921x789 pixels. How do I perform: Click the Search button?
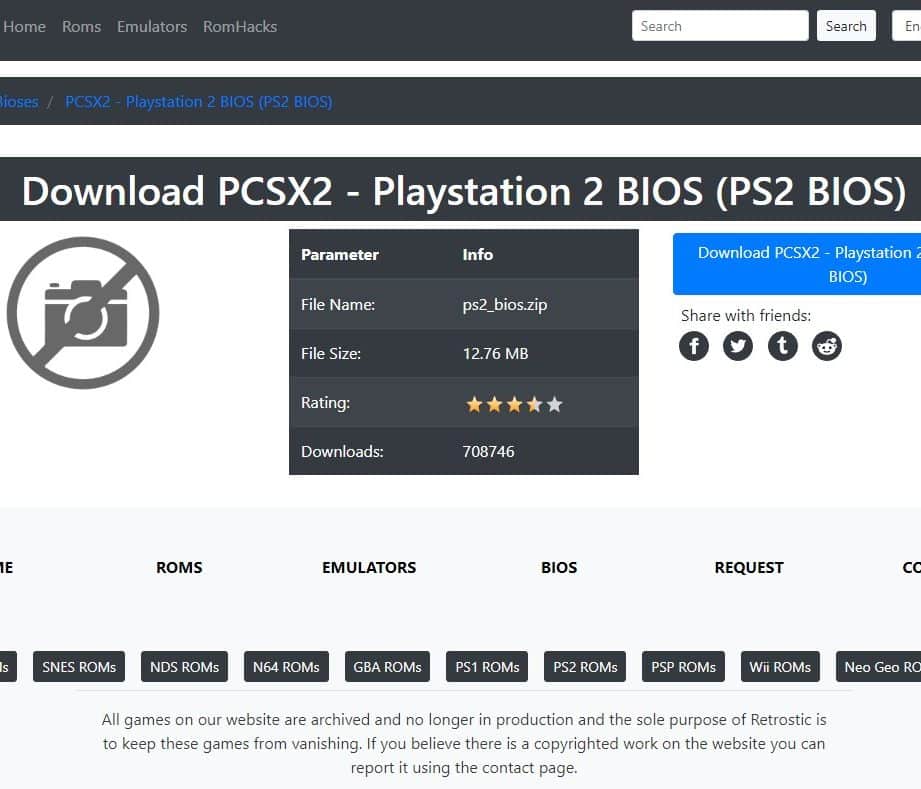pos(846,26)
